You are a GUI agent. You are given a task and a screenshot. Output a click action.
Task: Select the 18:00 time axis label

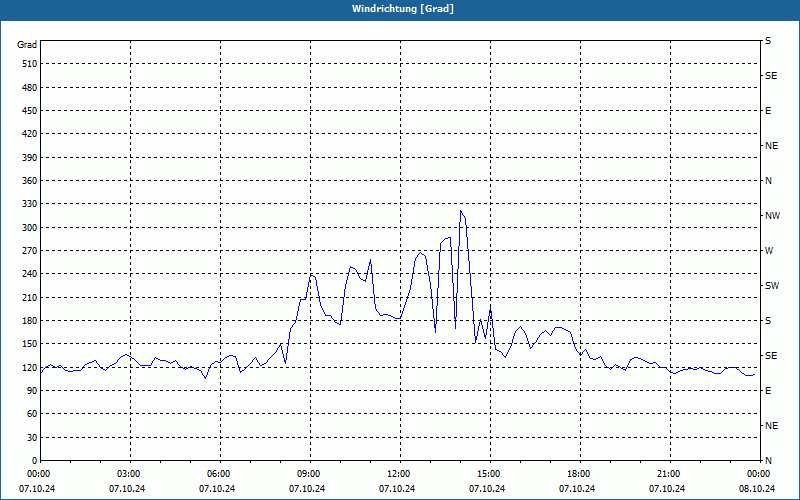(x=578, y=474)
